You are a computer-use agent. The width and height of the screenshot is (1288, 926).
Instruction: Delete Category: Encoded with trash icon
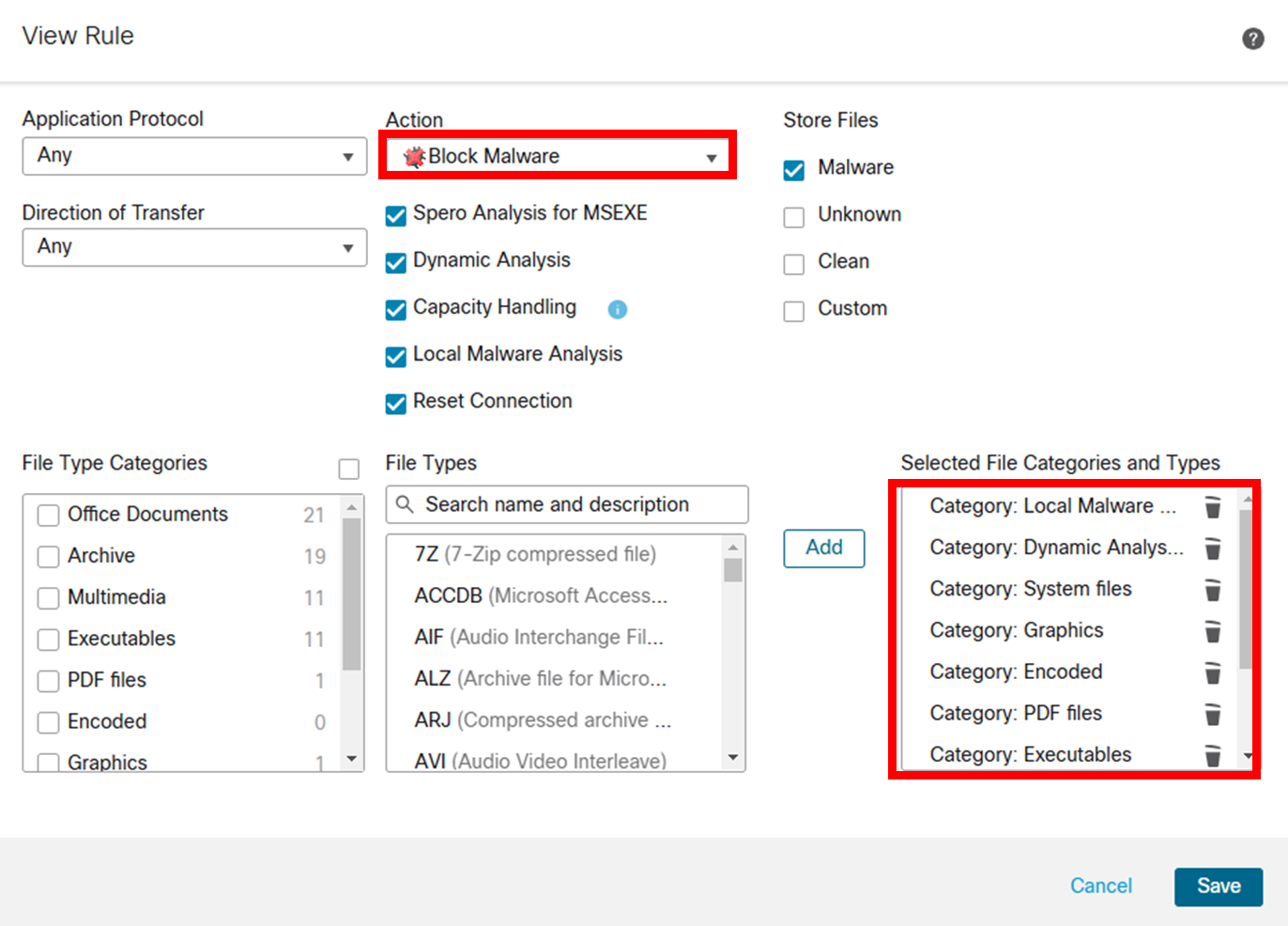(x=1213, y=672)
